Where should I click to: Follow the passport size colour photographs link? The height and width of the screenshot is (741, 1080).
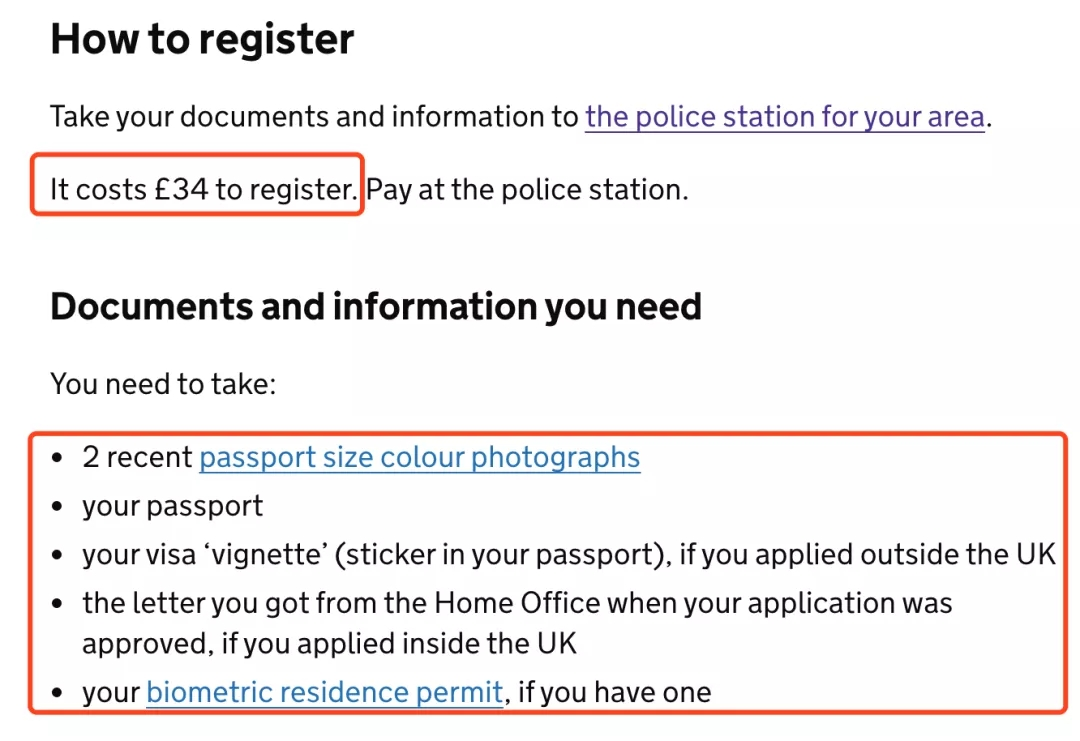[x=420, y=458]
